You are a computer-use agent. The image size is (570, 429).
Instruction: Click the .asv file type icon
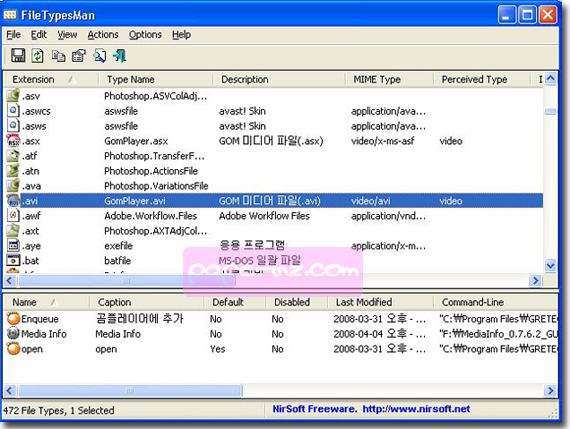pos(13,96)
